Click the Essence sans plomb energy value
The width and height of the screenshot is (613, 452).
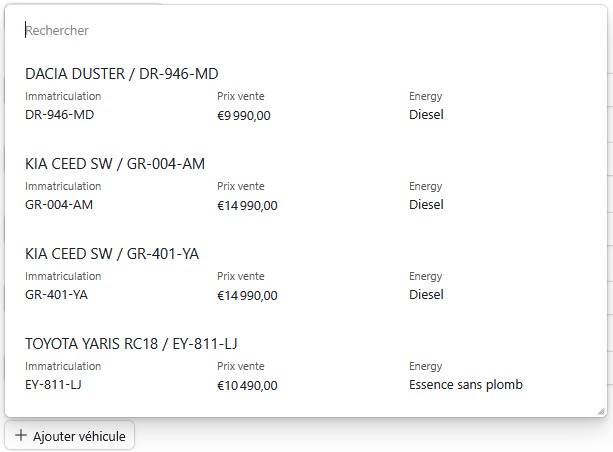466,385
